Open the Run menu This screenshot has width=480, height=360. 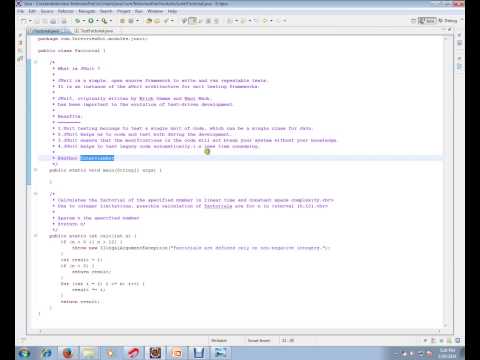139,11
